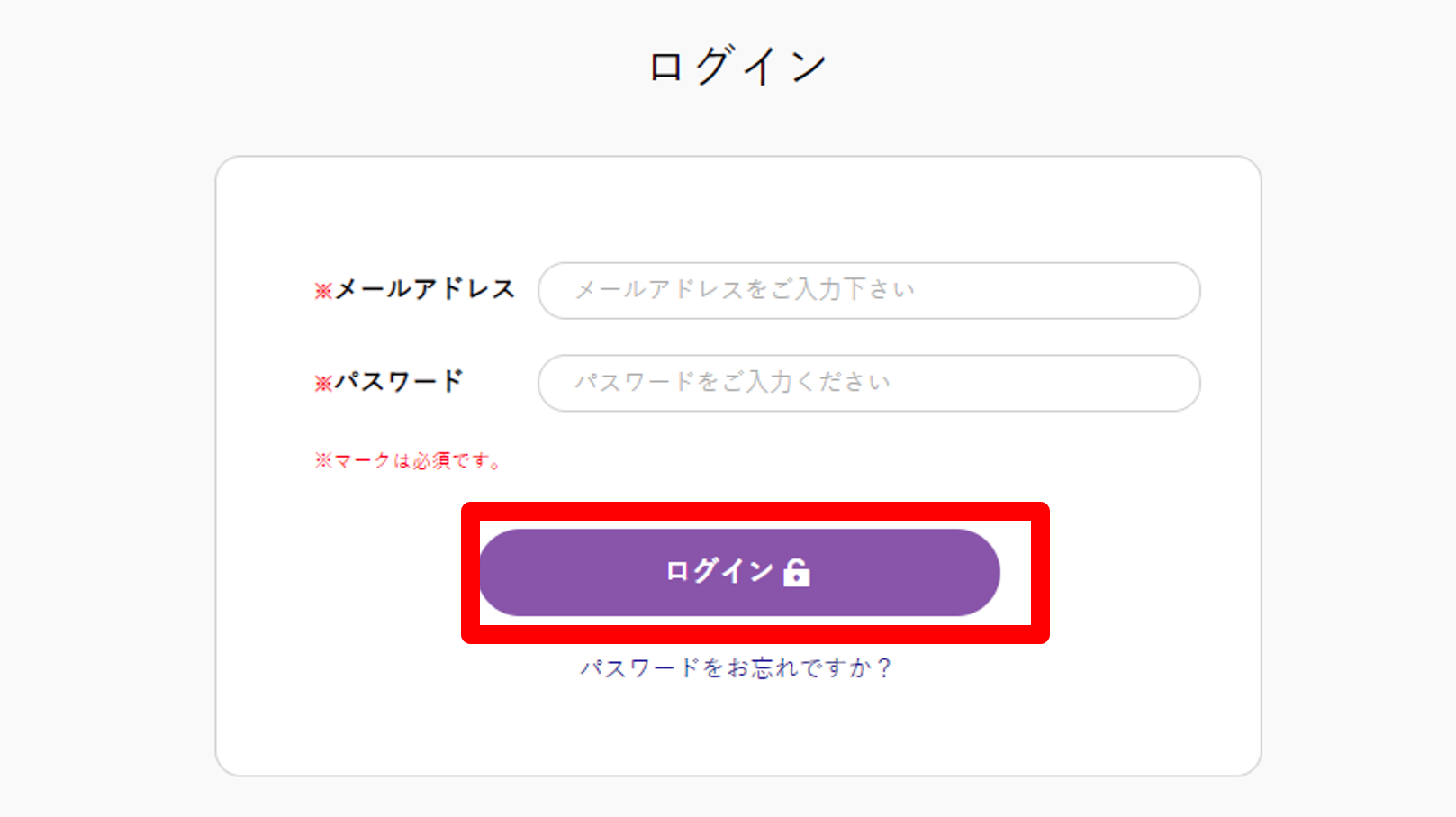Click the unlocked padlock icon on login button

tap(797, 572)
